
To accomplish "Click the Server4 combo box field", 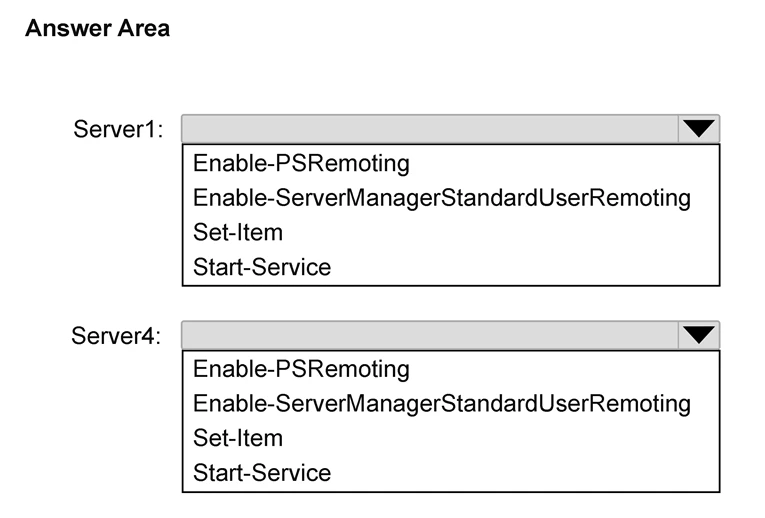I will [430, 335].
